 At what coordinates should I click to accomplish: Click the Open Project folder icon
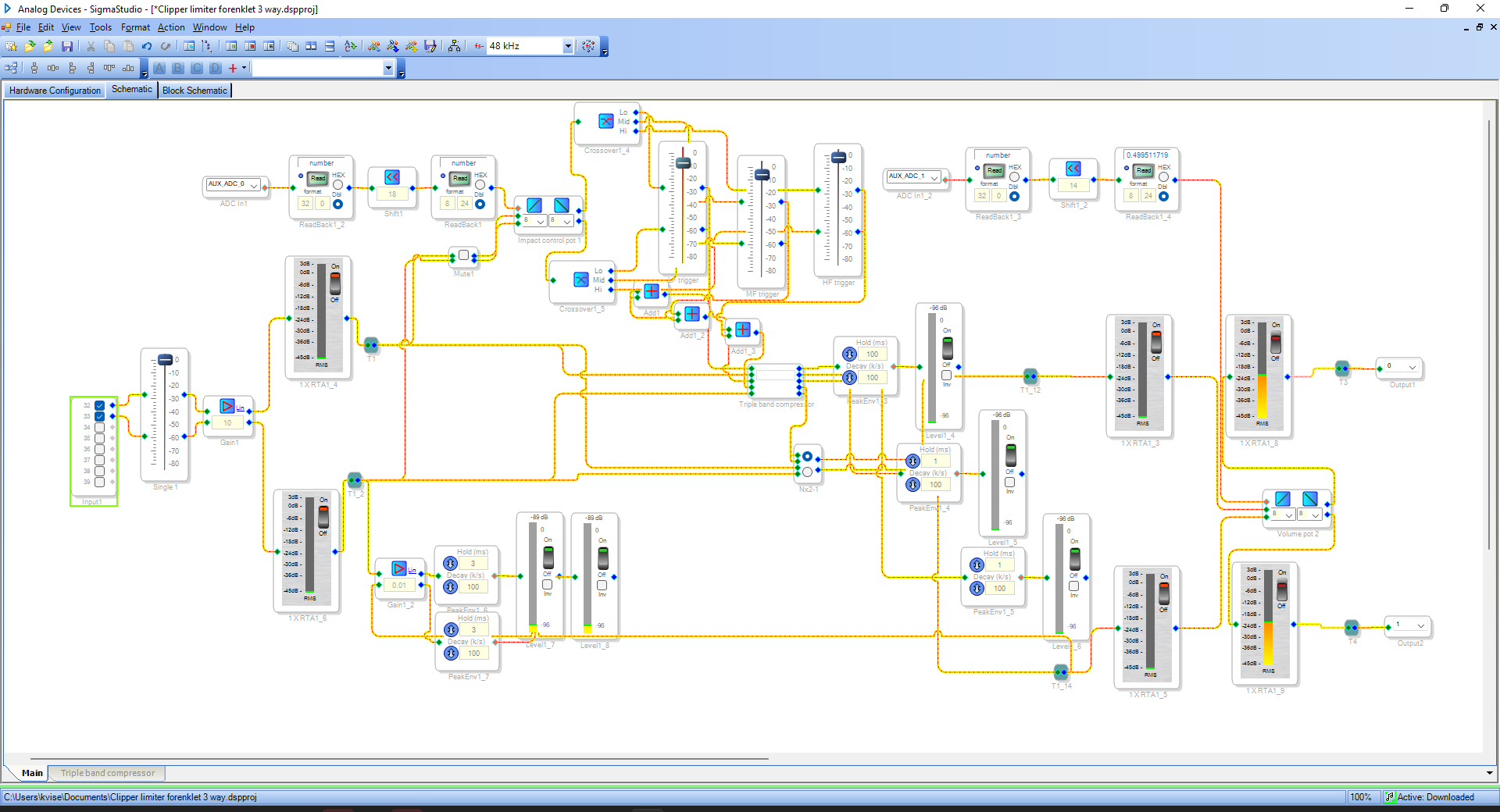[x=30, y=46]
